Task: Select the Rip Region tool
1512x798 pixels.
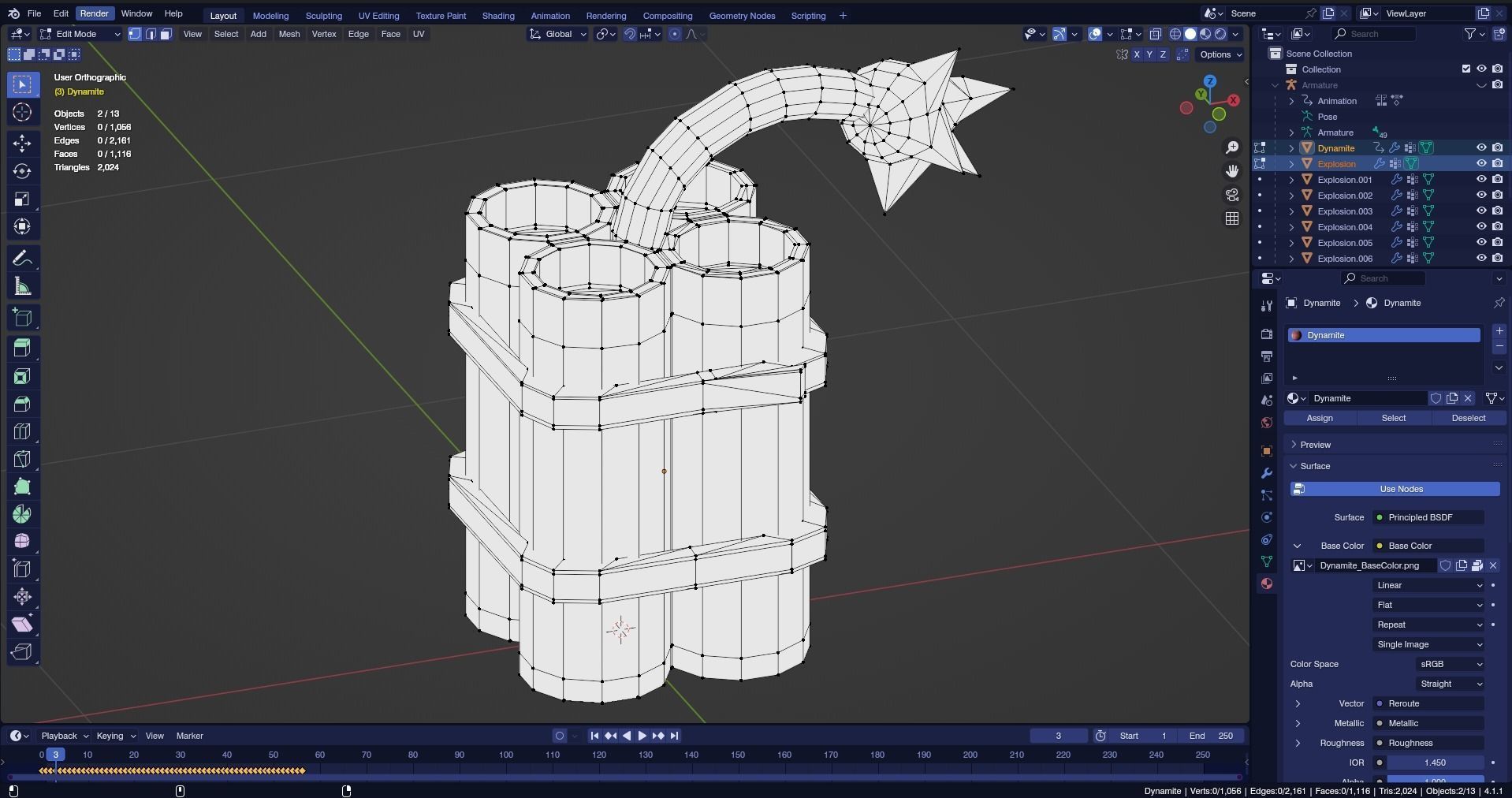Action: (x=22, y=651)
